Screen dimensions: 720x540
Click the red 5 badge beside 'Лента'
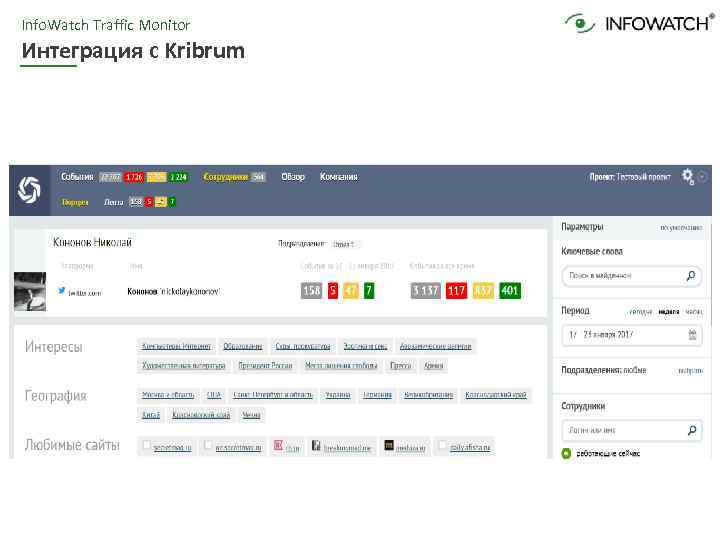click(x=149, y=202)
